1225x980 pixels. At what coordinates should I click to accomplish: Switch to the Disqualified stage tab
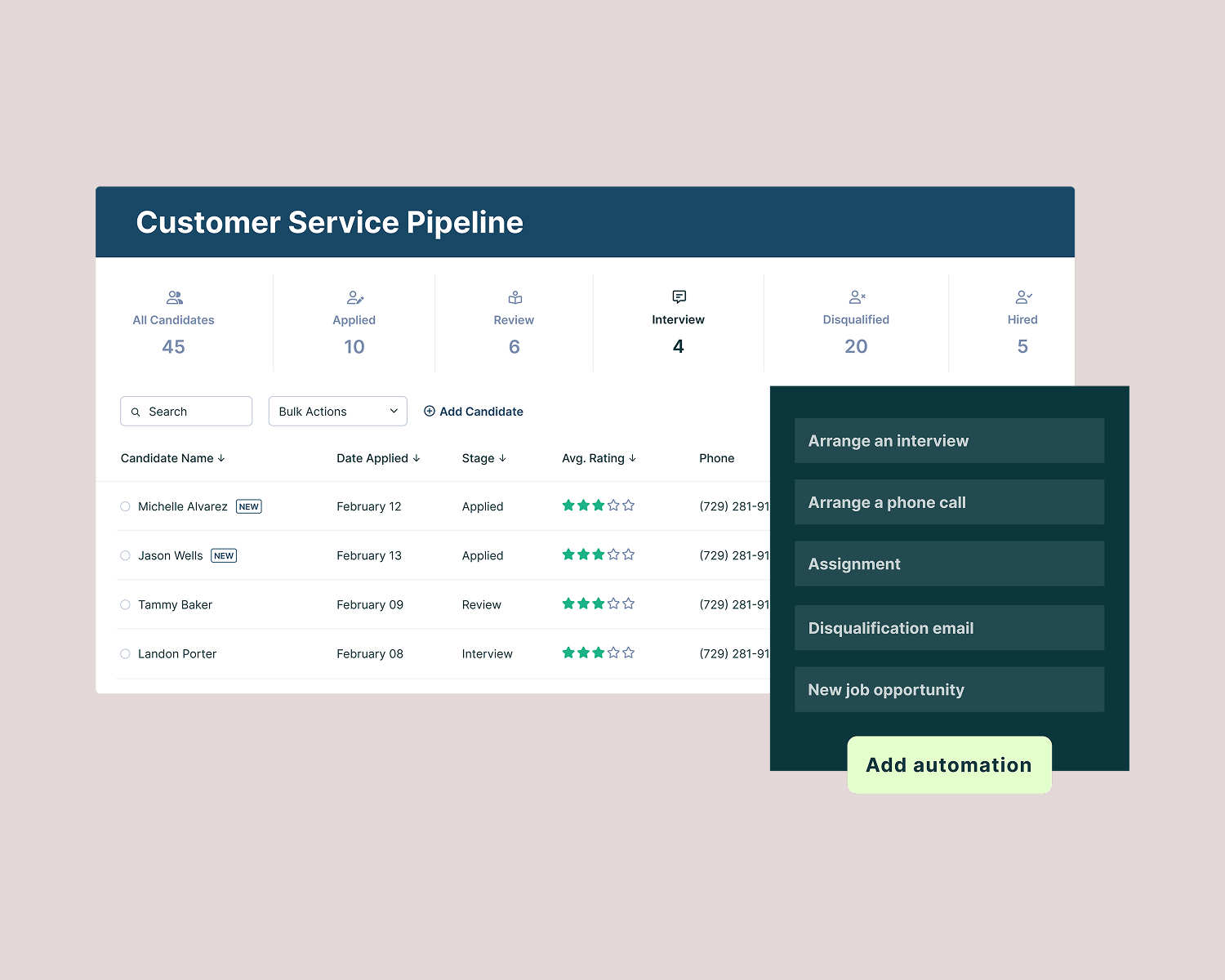pyautogui.click(x=856, y=323)
